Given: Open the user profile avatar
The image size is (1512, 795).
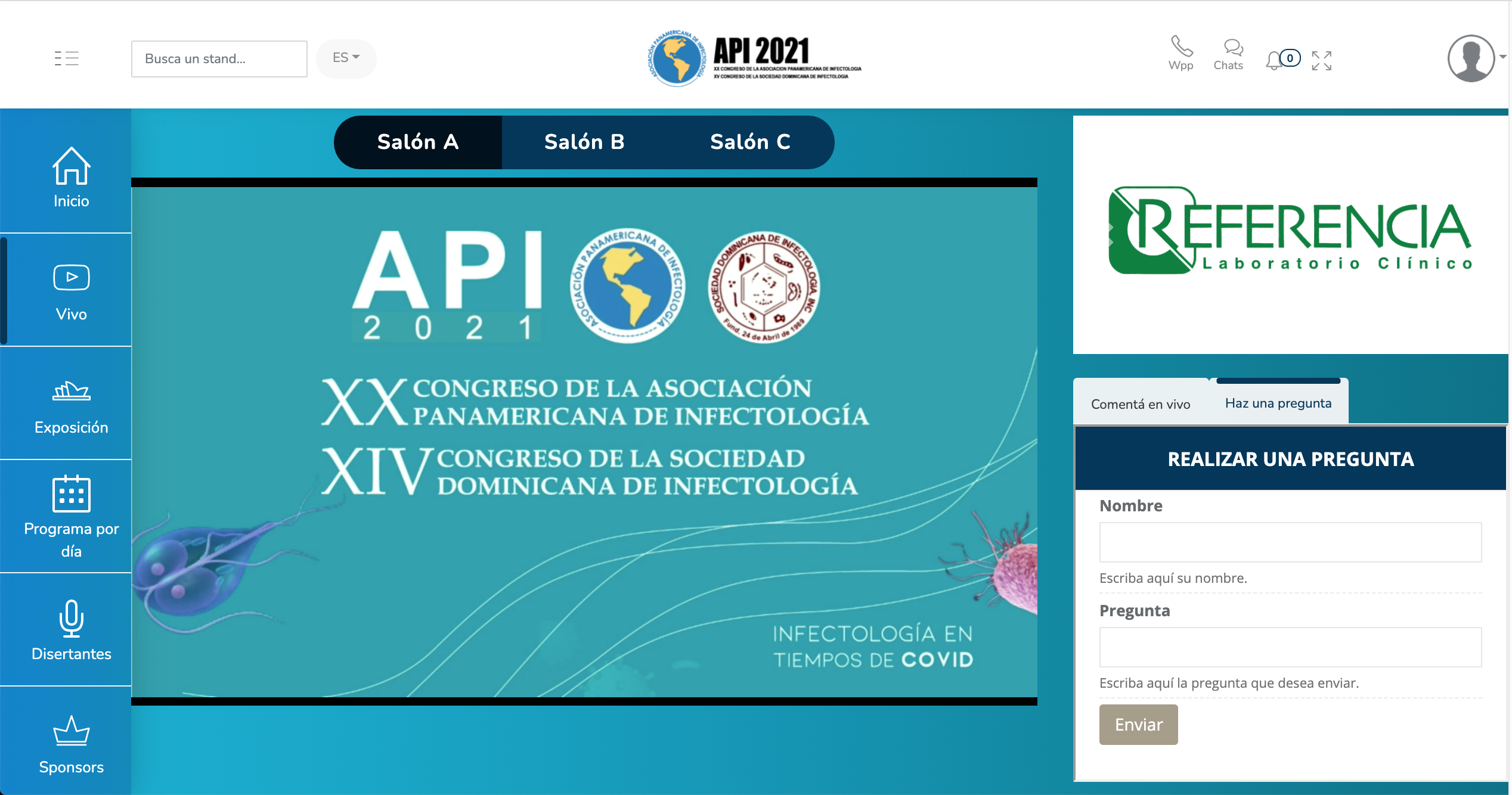Looking at the screenshot, I should tap(1471, 58).
